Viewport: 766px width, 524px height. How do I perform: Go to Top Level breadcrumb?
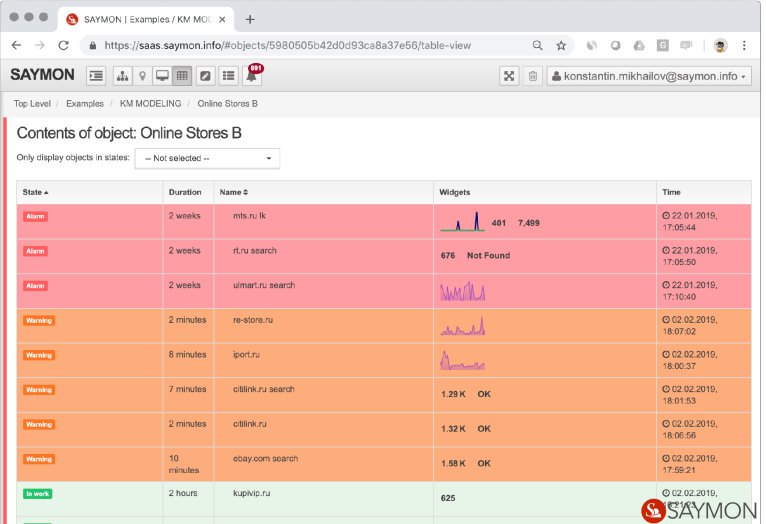(x=32, y=104)
